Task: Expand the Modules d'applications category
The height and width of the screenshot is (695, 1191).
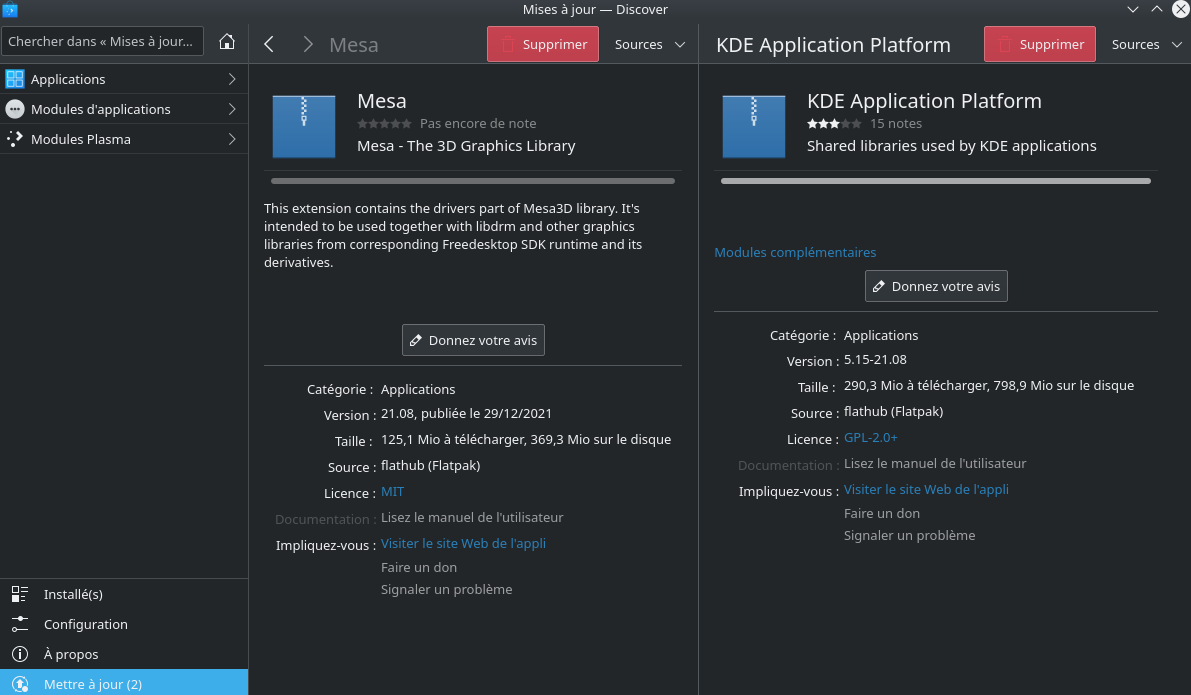Action: point(123,109)
